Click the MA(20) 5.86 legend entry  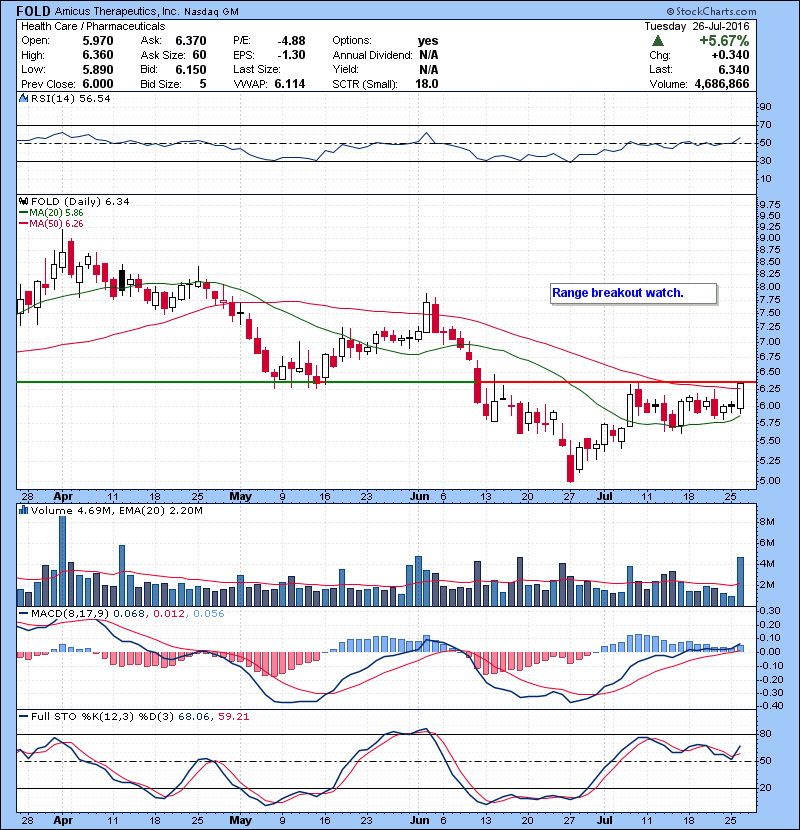pyautogui.click(x=51, y=212)
